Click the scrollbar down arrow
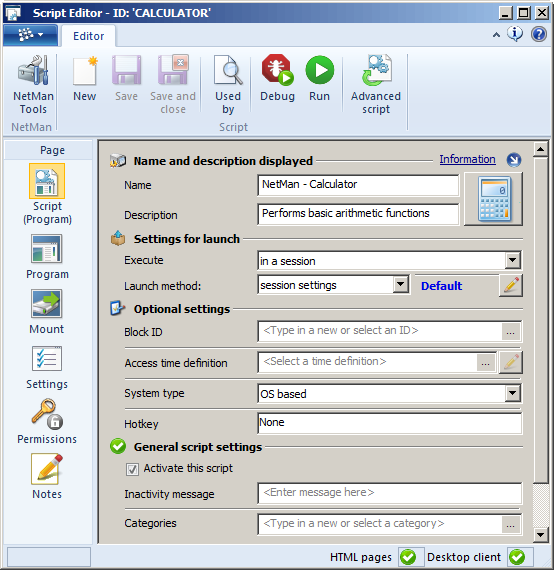554x570 pixels. (x=541, y=534)
